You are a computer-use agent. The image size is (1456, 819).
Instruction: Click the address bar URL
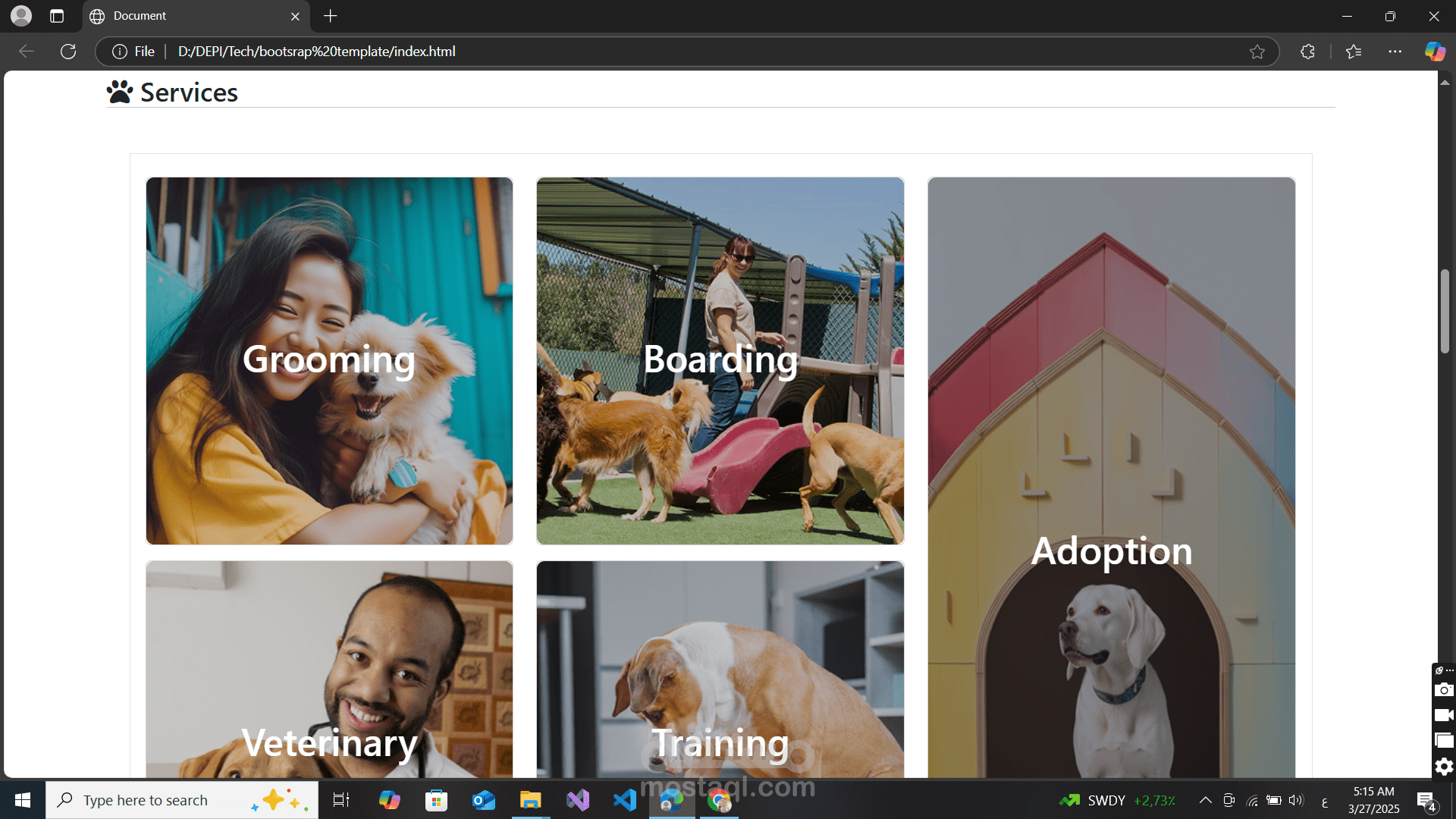(317, 52)
